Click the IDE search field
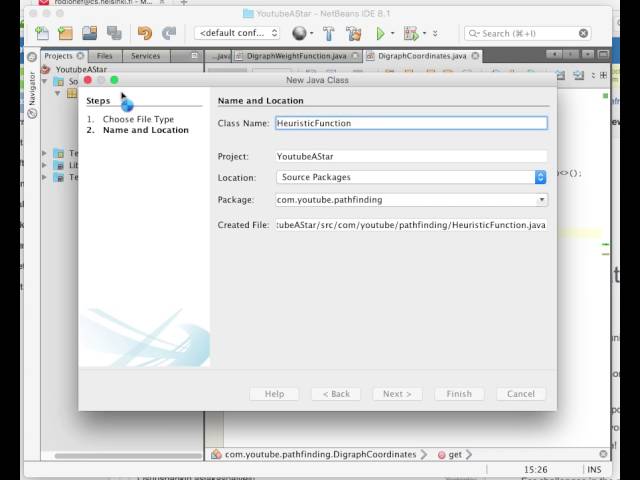 tap(533, 33)
